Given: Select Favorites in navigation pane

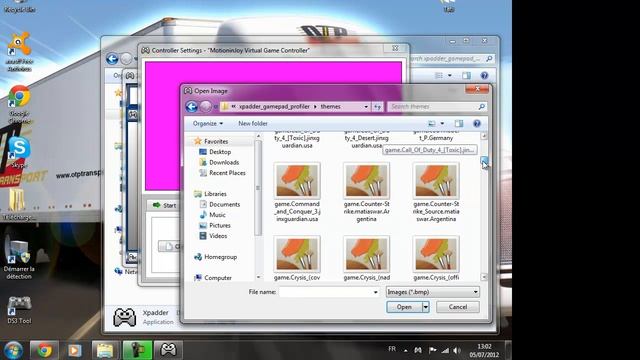Looking at the screenshot, I should (216, 141).
